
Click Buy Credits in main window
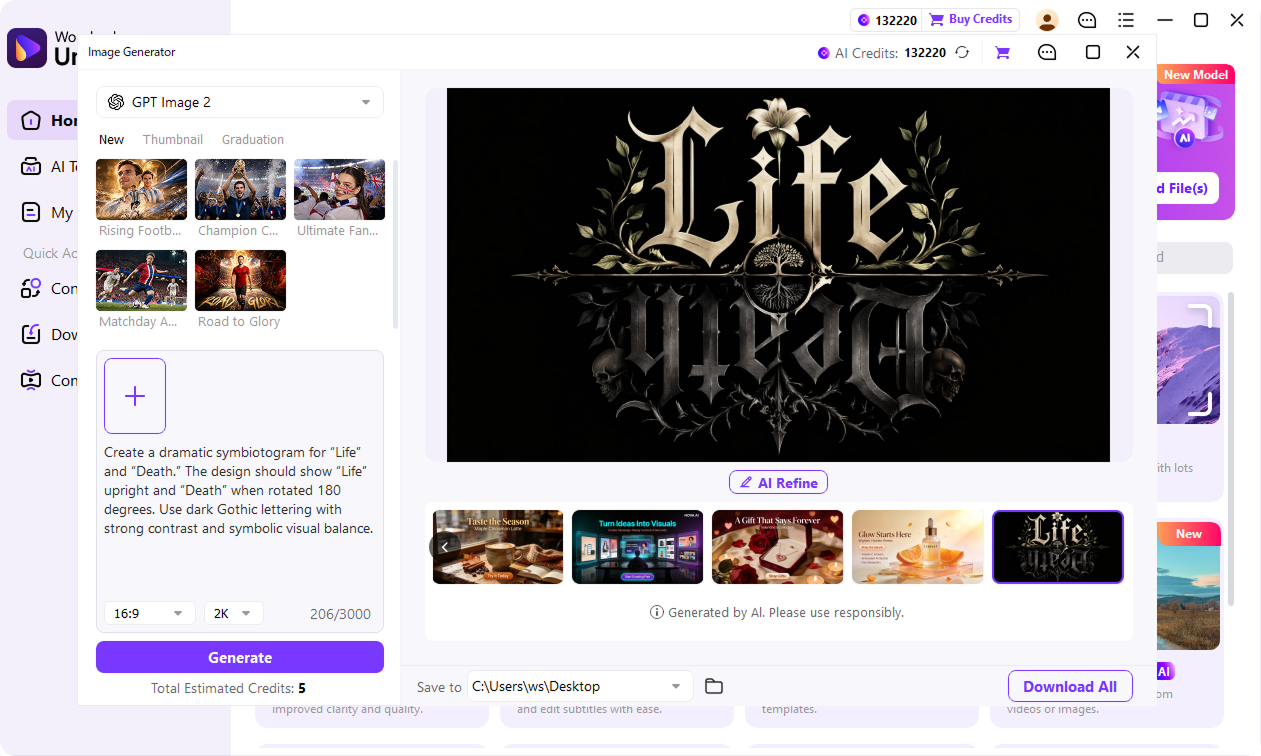pyautogui.click(x=970, y=19)
